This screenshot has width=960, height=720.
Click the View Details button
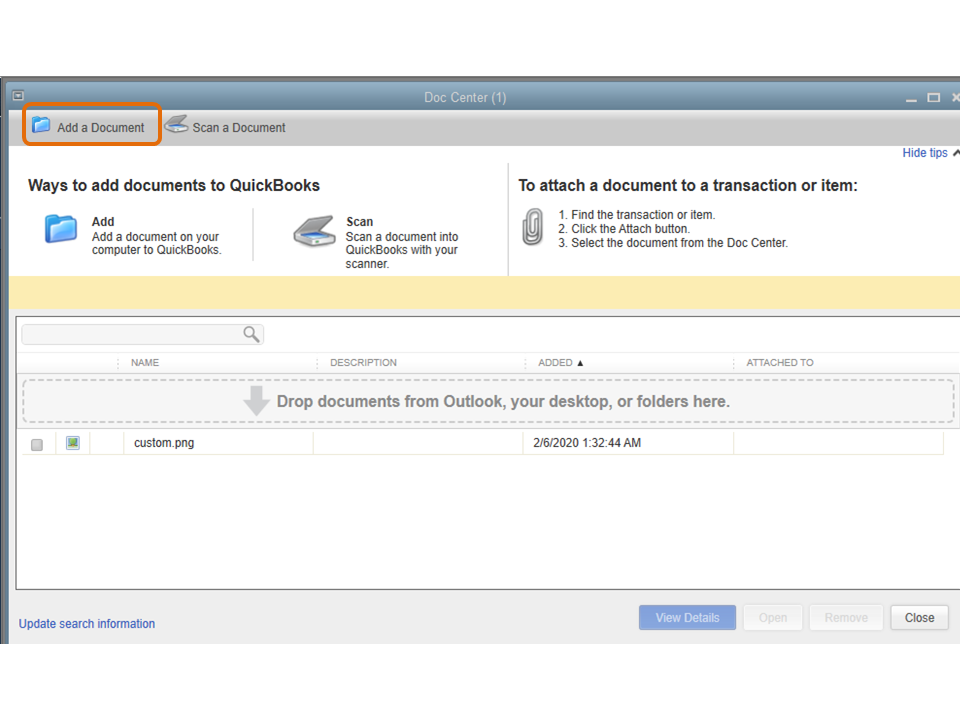coord(687,618)
